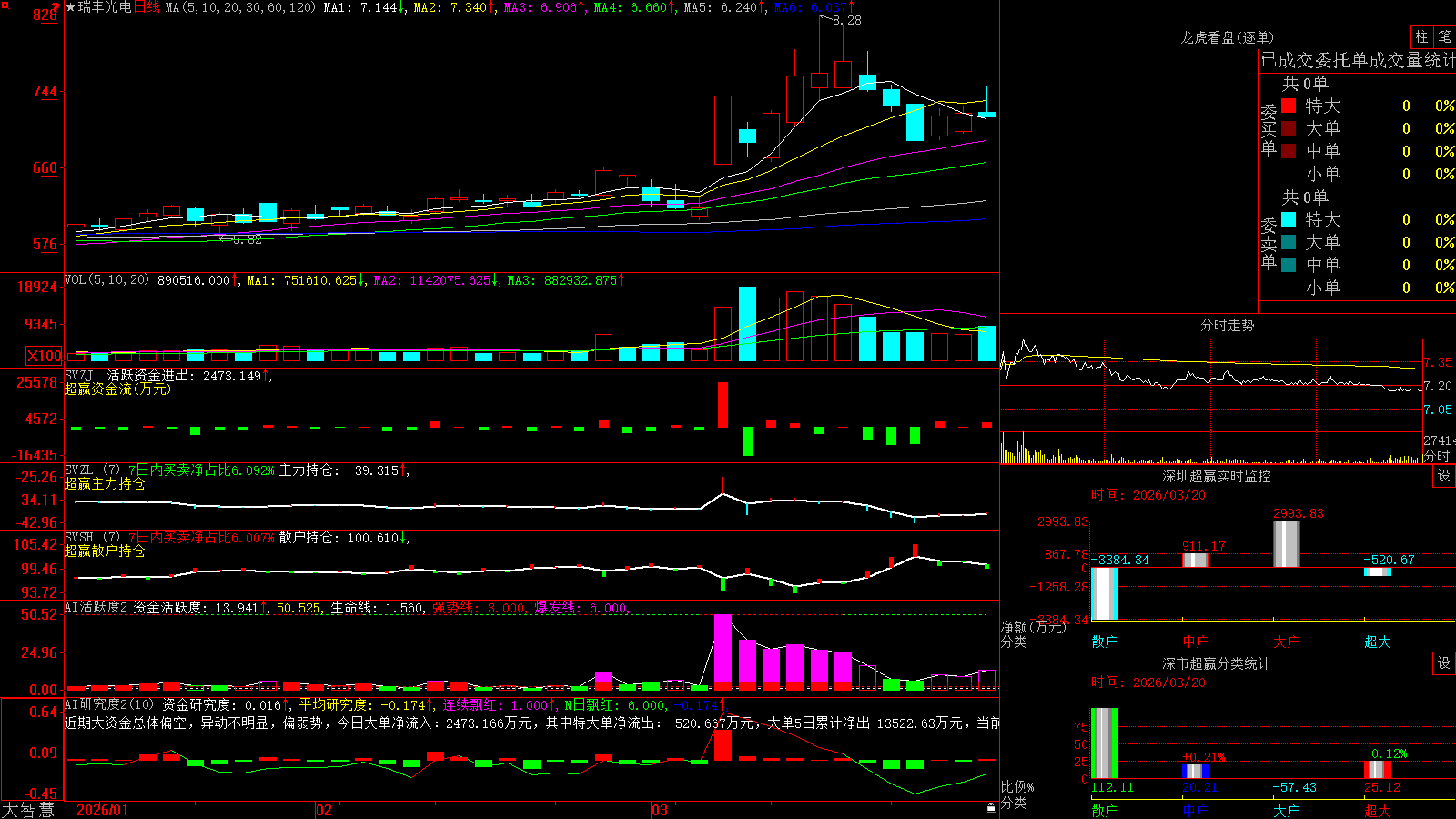Click the 柱 bar view button
Viewport: 1456px width, 819px height.
[1421, 36]
